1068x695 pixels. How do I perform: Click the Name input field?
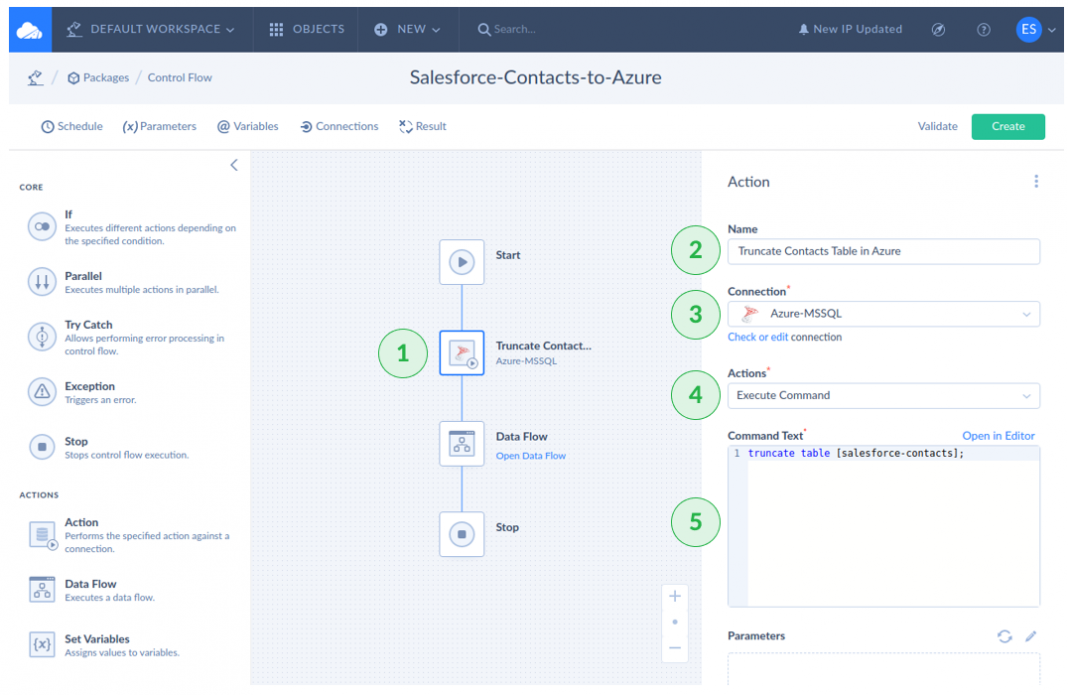click(883, 252)
